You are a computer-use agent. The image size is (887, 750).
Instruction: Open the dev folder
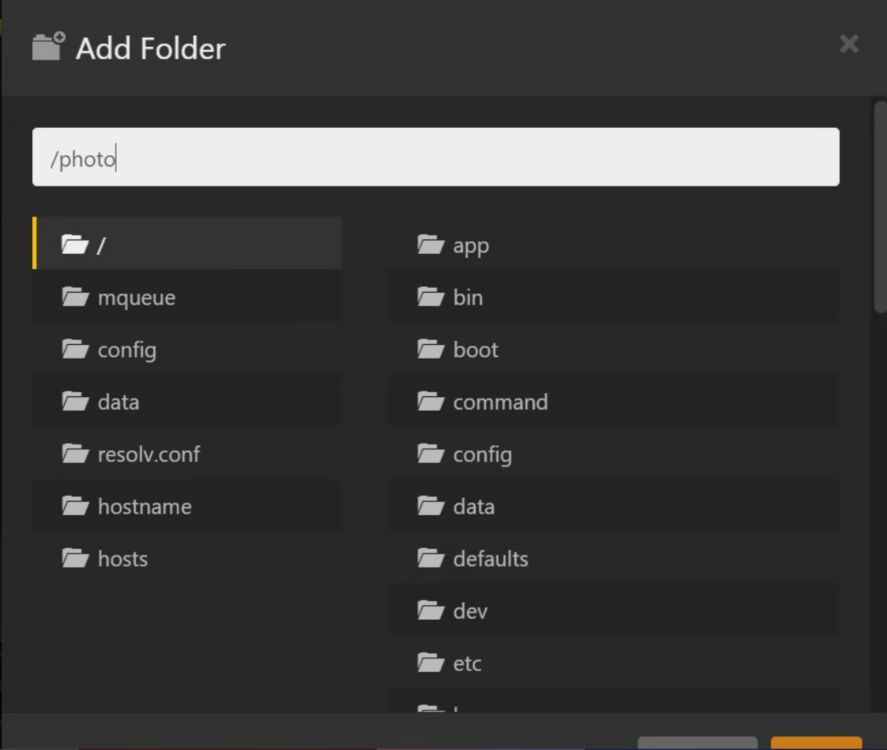click(613, 610)
